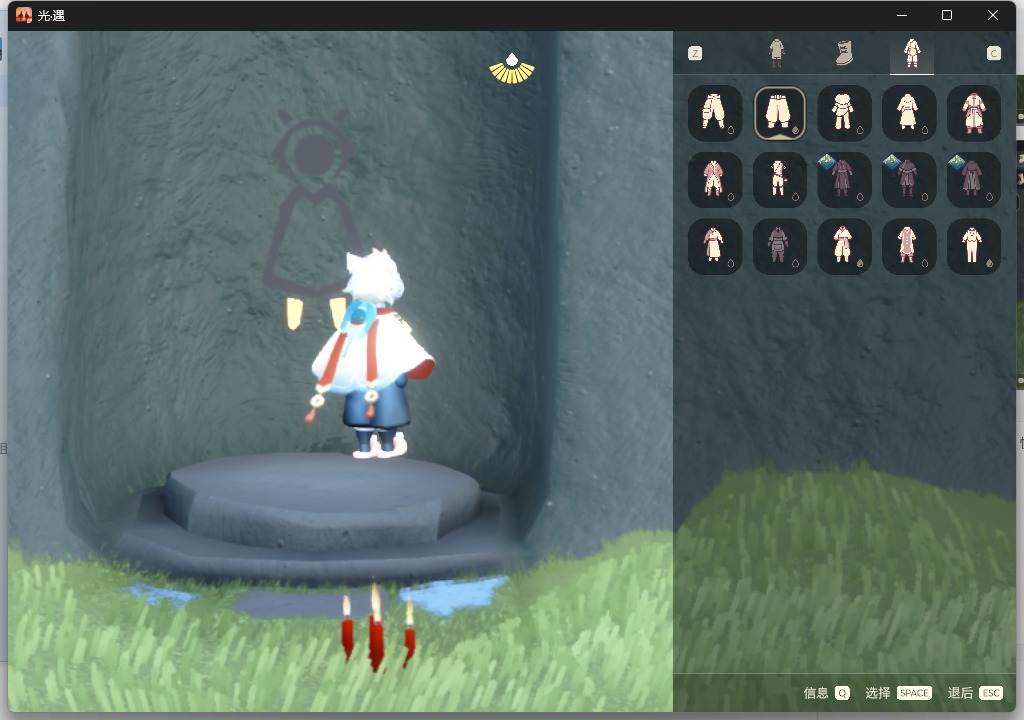1024x720 pixels.
Task: Click the 退后 ESC back button
Action: click(x=975, y=693)
